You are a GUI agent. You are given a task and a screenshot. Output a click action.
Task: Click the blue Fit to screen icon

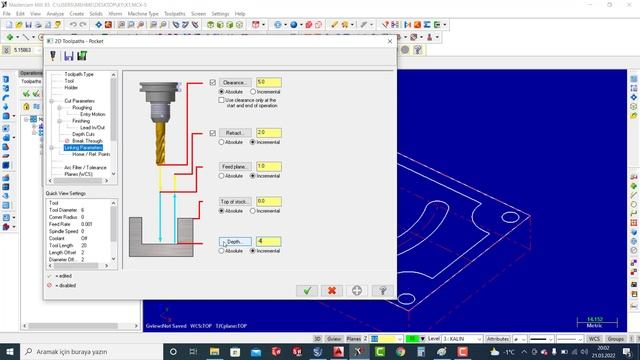click(99, 25)
